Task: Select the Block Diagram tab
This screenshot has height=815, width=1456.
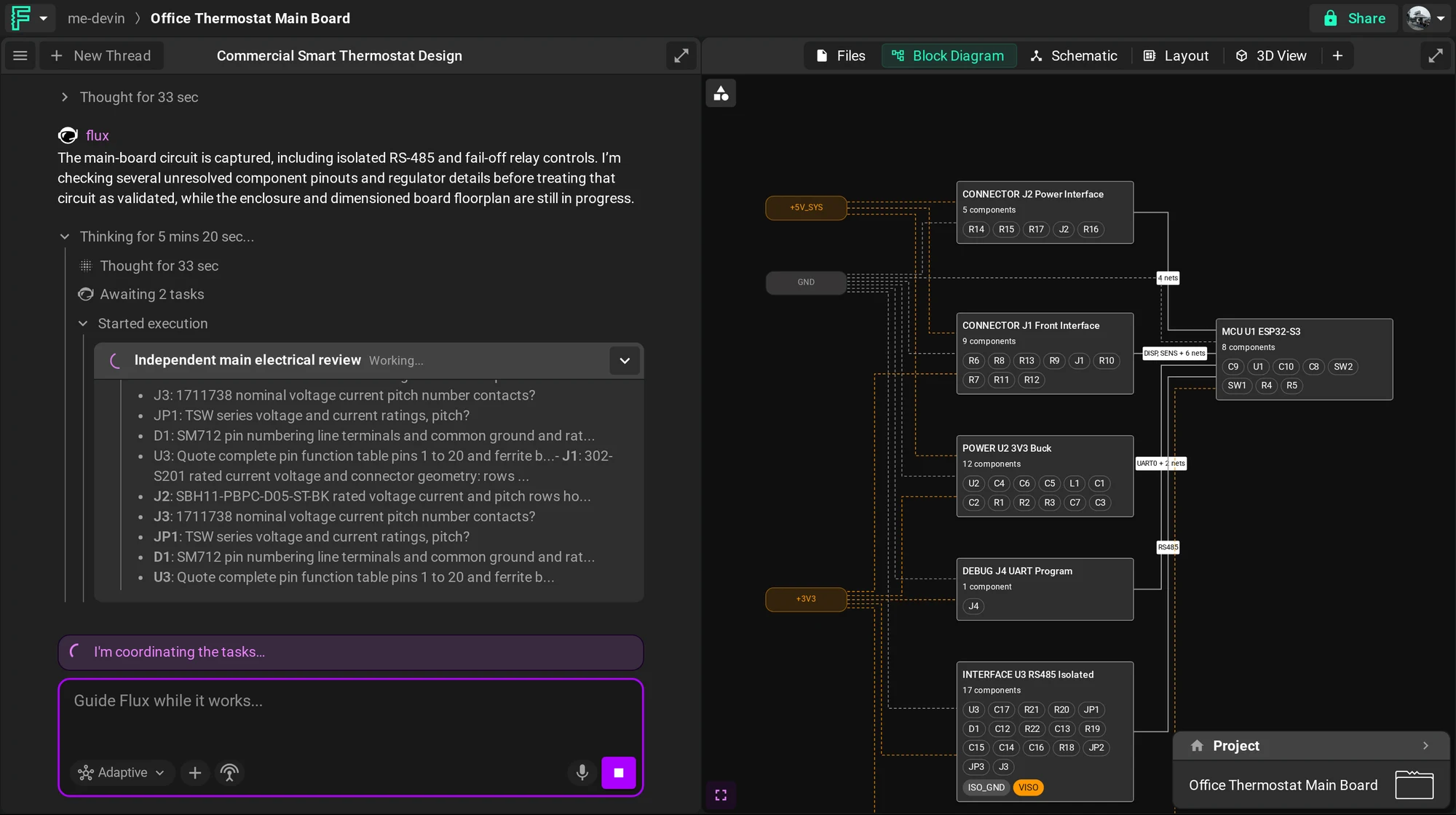Action: click(949, 56)
